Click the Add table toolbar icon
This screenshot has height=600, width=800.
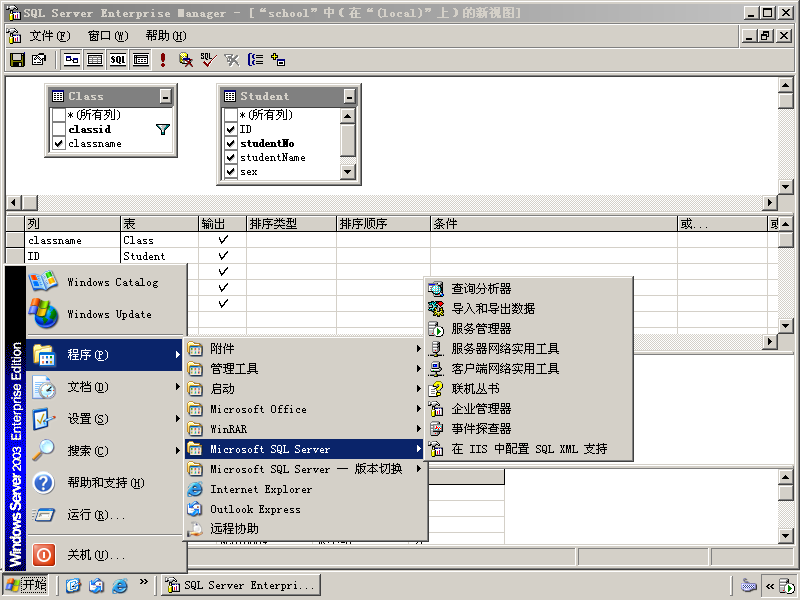click(278, 60)
